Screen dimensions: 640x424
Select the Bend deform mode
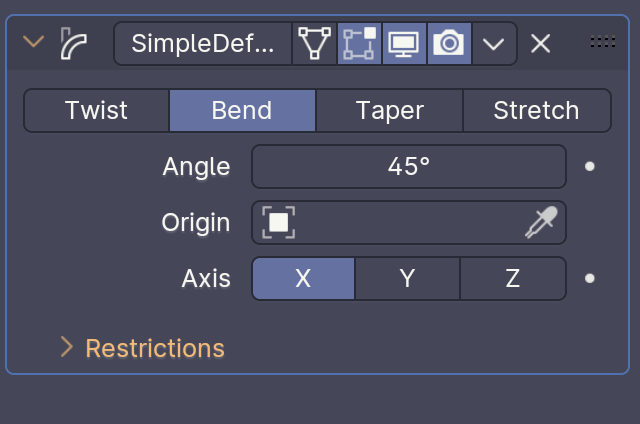[x=242, y=110]
